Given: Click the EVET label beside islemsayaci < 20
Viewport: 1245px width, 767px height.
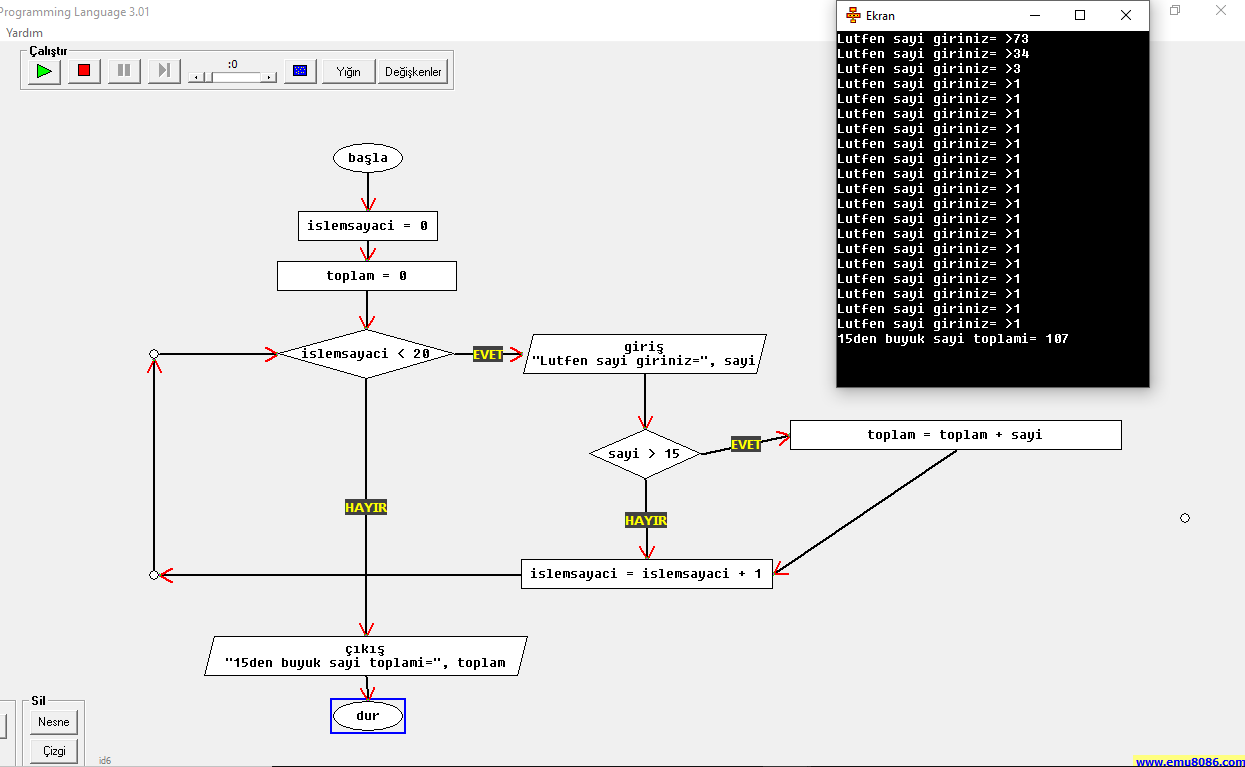Looking at the screenshot, I should point(488,355).
